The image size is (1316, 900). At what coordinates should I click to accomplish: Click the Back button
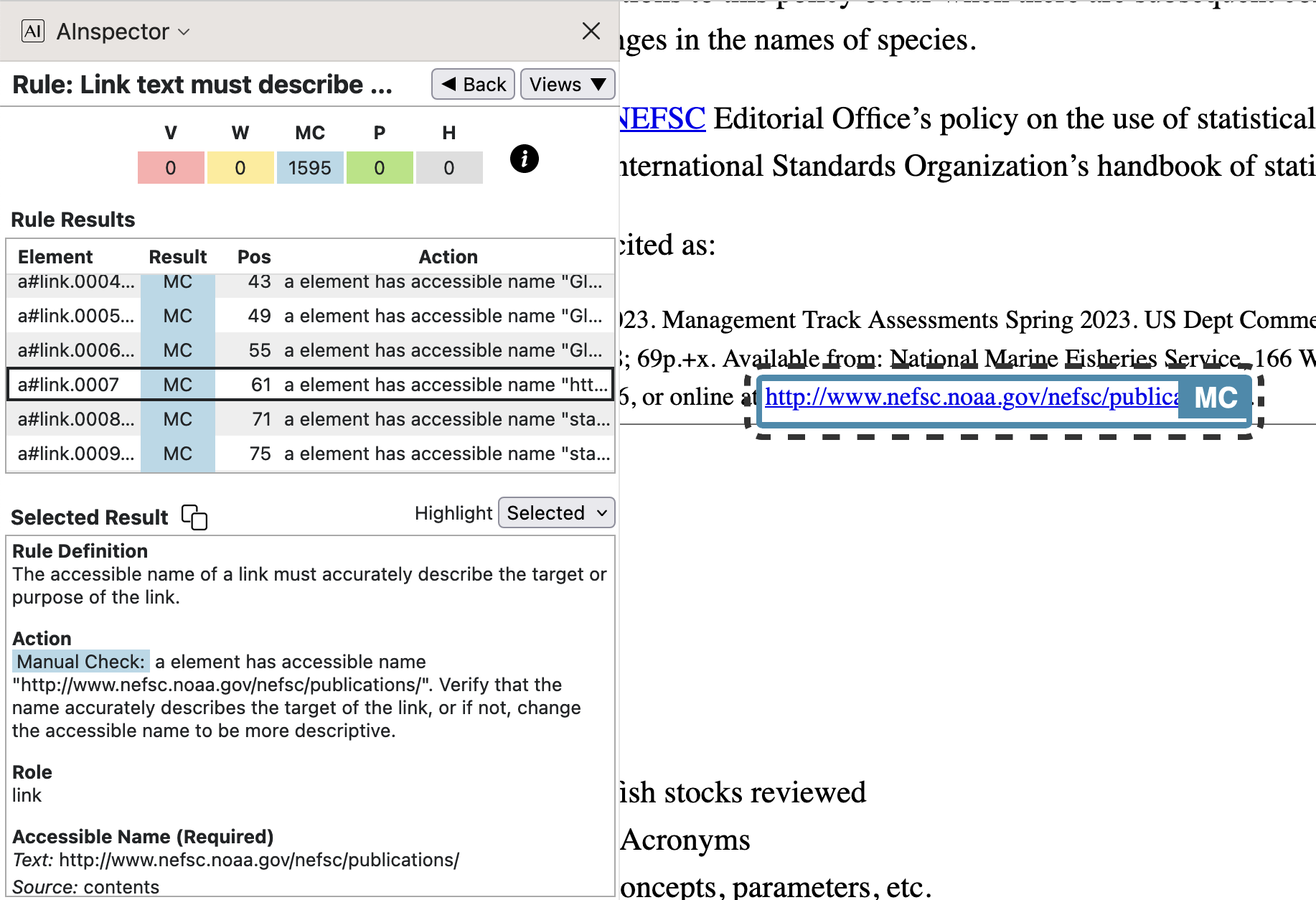473,85
